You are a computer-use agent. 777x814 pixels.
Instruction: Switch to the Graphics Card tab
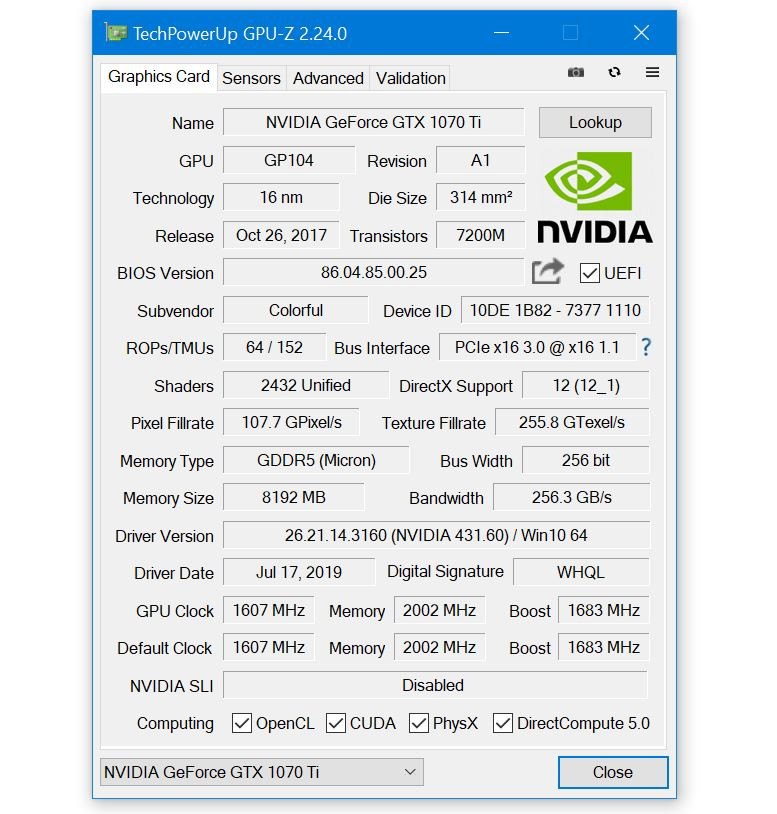point(159,77)
